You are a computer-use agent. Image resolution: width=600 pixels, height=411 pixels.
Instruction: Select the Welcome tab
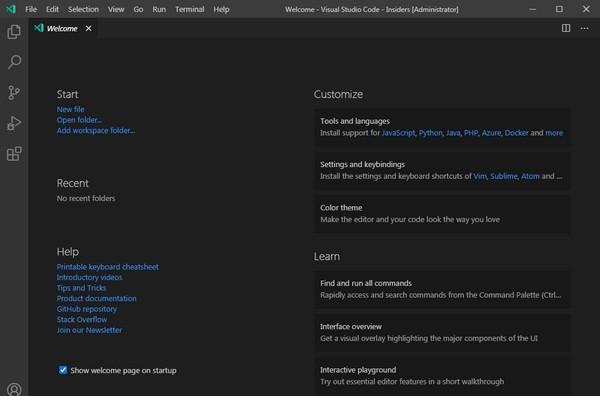point(63,28)
